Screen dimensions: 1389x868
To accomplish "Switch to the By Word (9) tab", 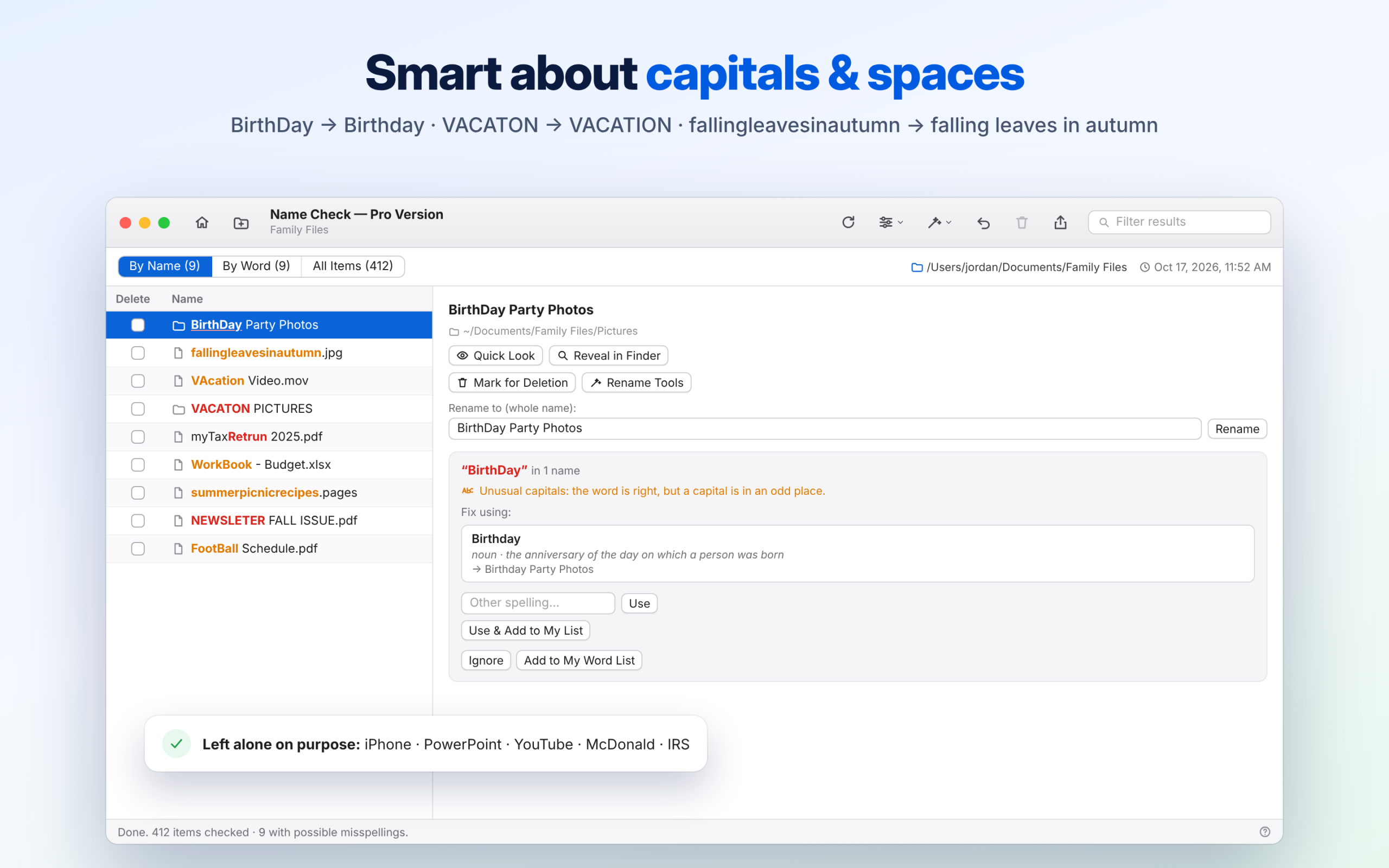I will [x=256, y=266].
